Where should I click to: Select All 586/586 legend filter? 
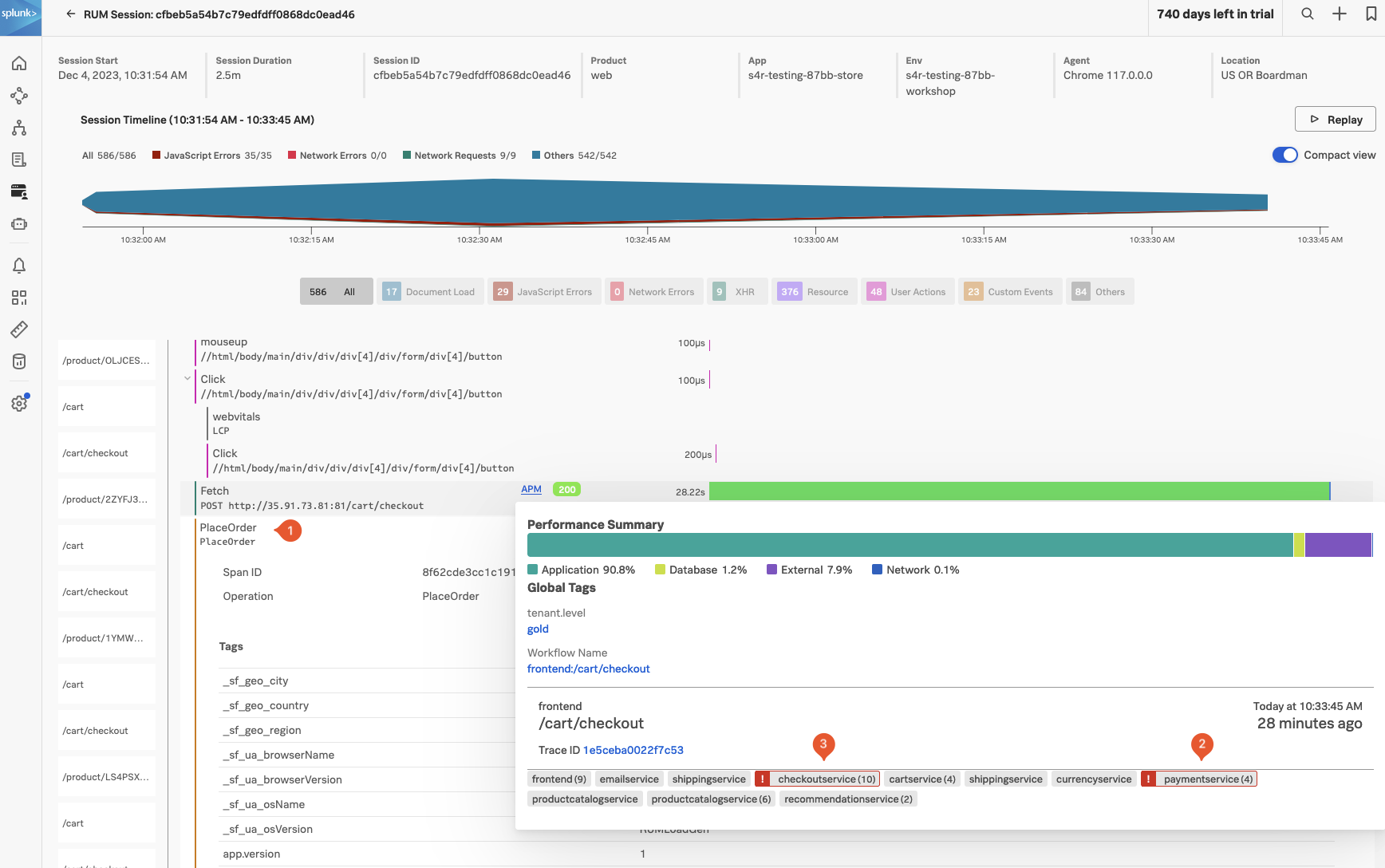click(x=109, y=156)
